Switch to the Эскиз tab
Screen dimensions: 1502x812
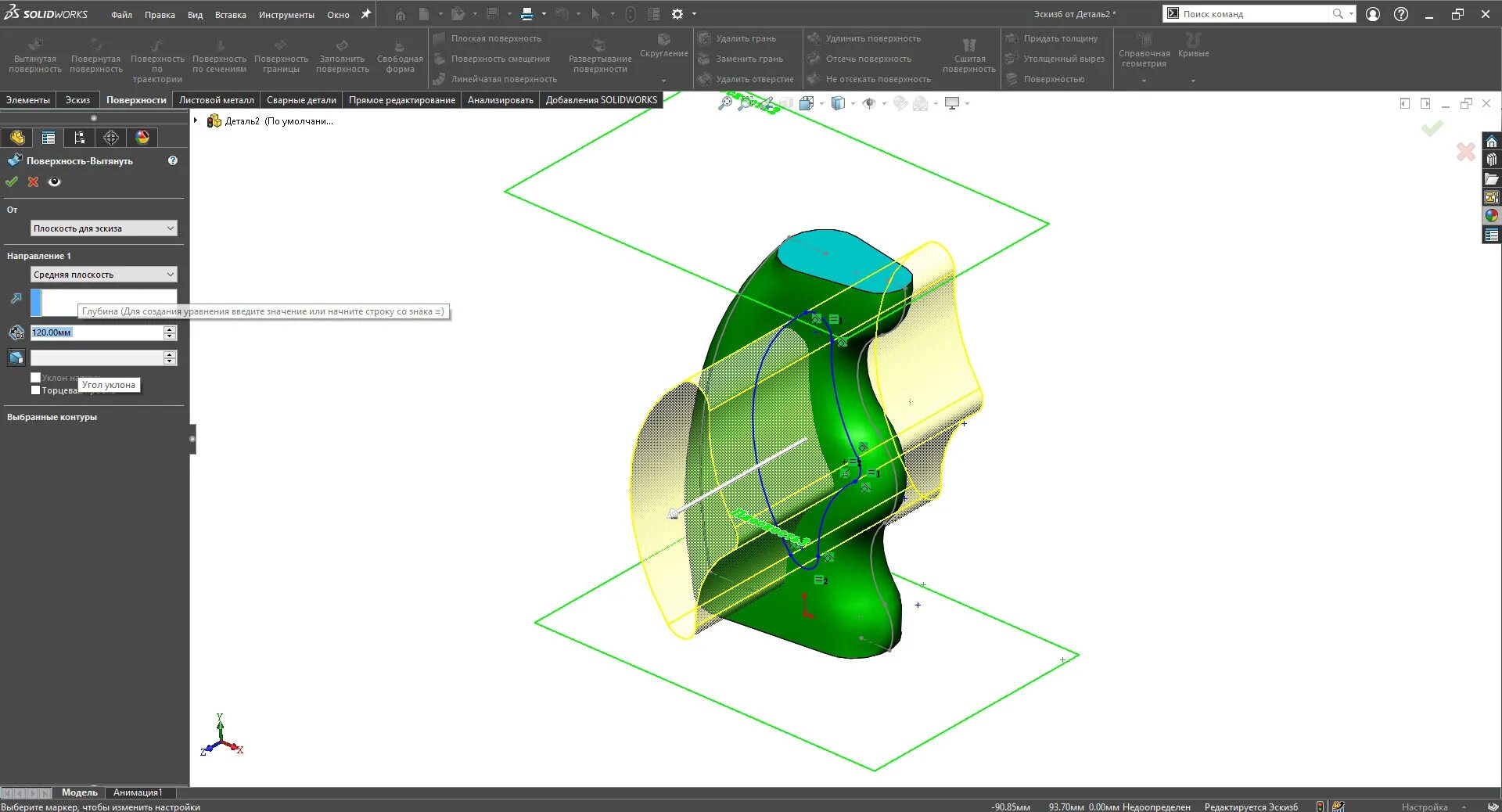[77, 100]
